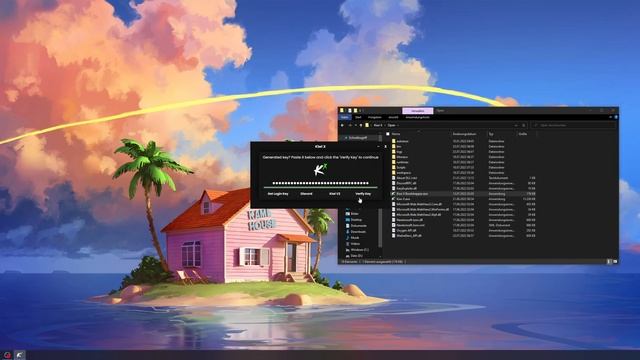The height and width of the screenshot is (360, 640).
Task: Go up one folder level in Explorer
Action: point(361,125)
